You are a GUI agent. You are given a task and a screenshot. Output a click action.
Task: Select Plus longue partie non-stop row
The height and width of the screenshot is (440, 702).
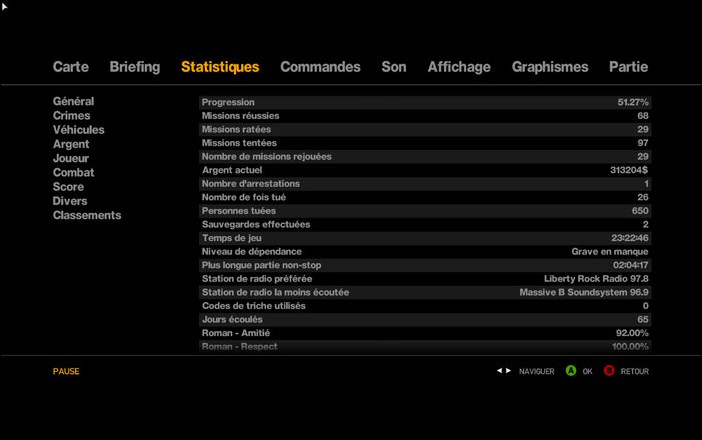(x=425, y=265)
